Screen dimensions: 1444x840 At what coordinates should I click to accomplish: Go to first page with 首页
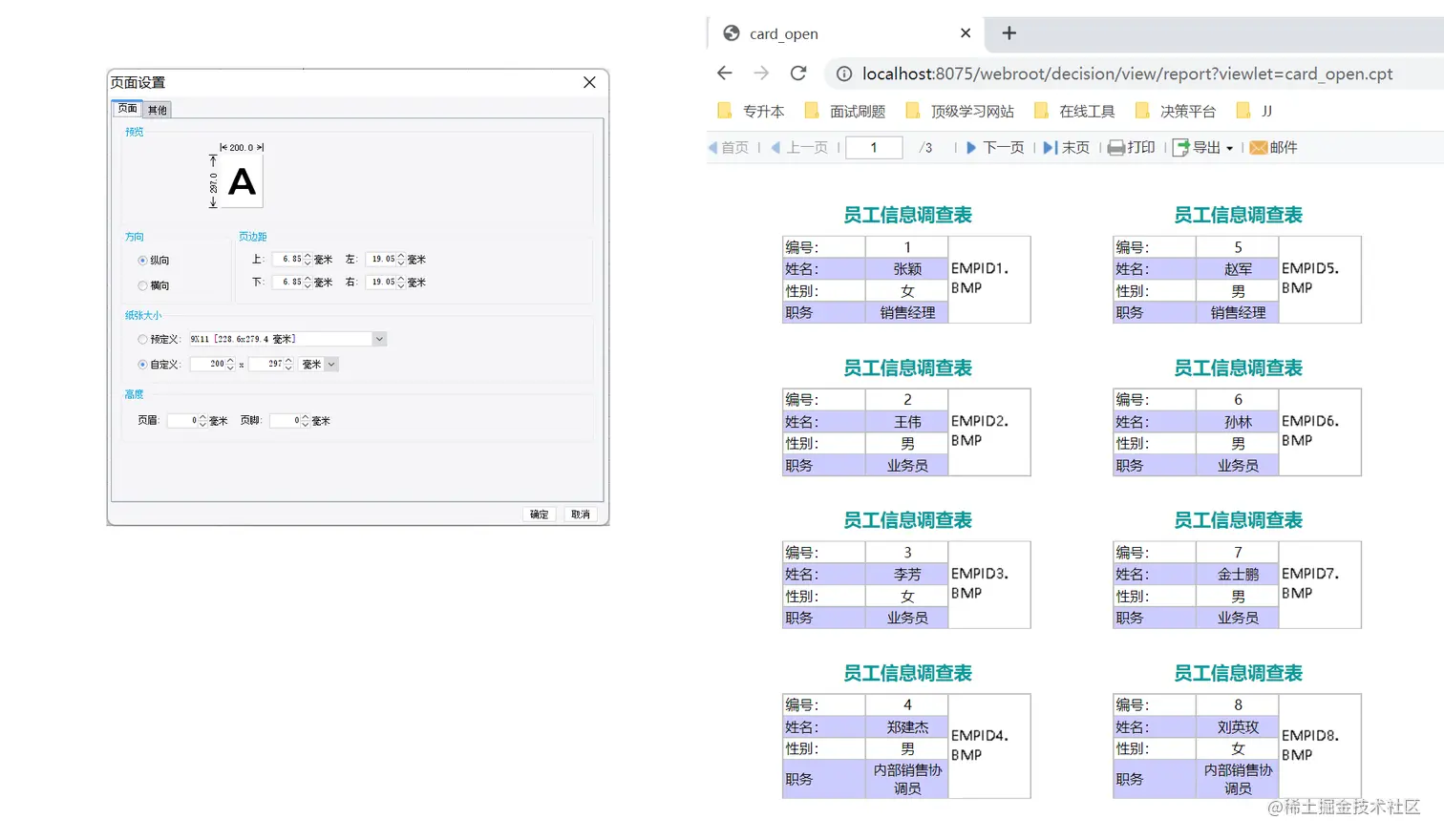coord(728,147)
